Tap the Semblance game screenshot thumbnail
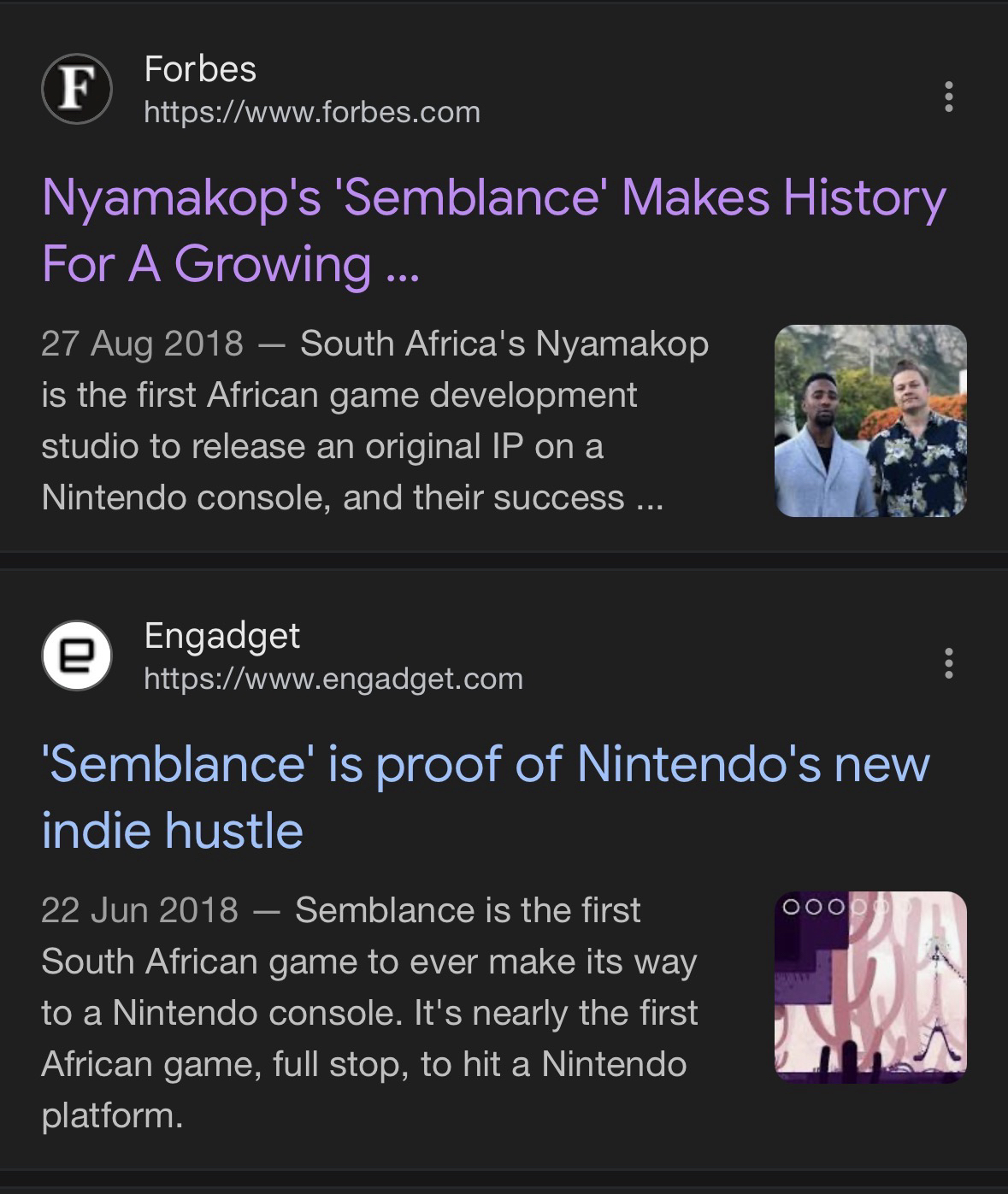 [870, 987]
